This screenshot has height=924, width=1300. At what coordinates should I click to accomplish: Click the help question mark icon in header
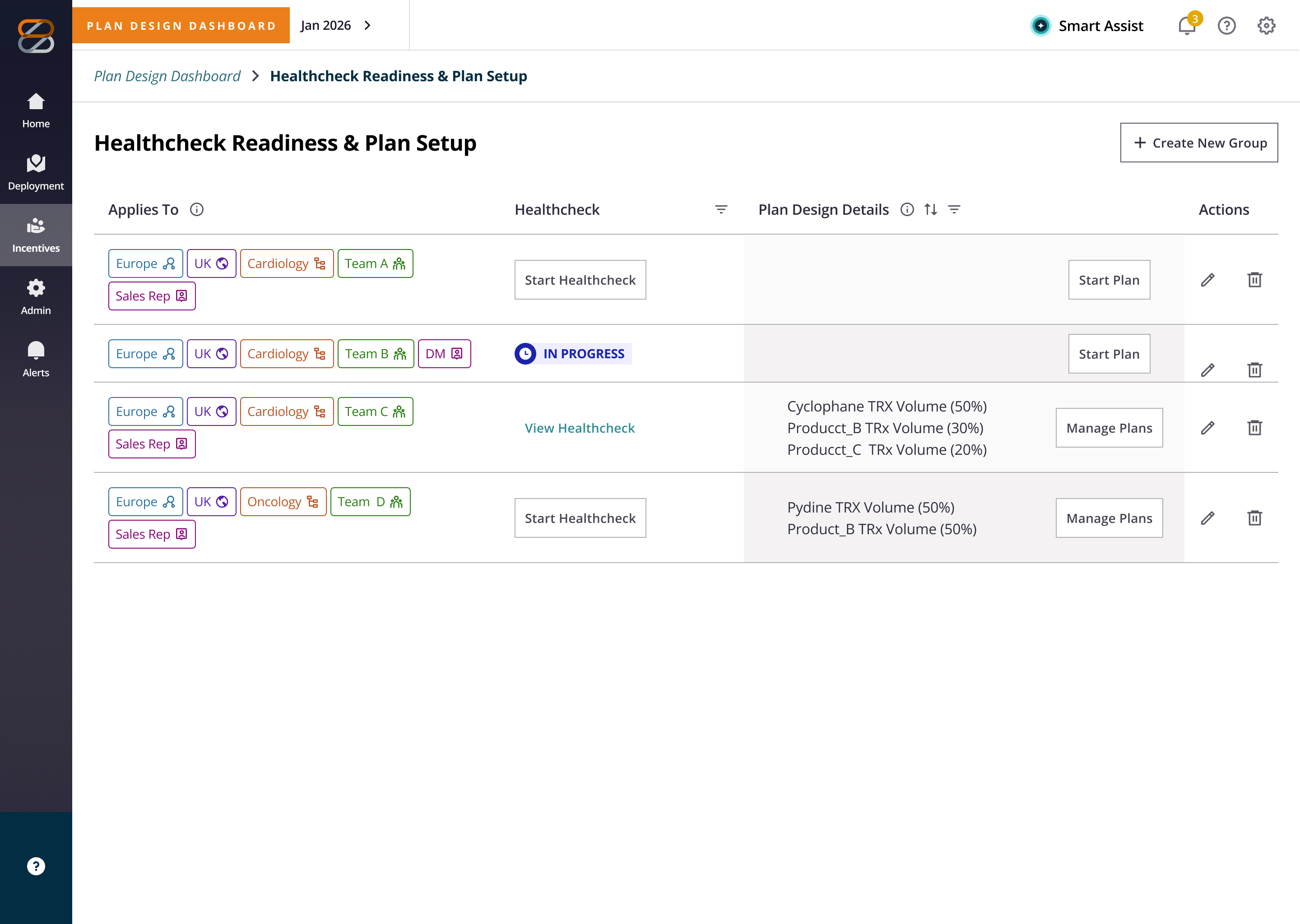tap(1226, 26)
